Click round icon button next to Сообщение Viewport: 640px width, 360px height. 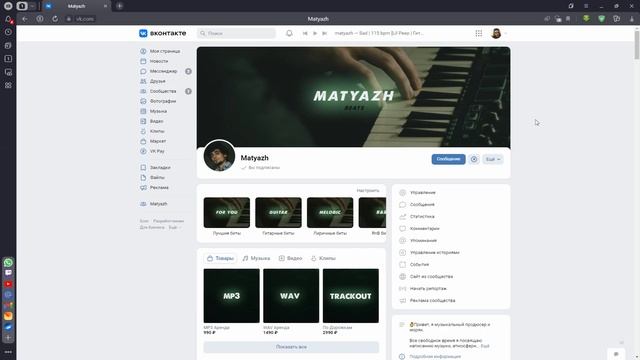click(474, 159)
